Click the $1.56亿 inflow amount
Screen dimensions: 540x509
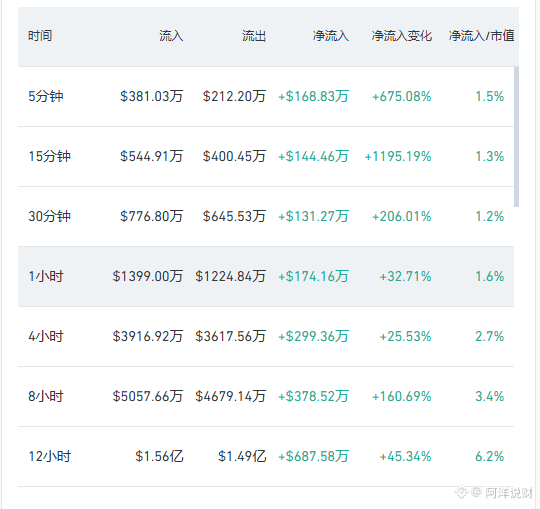[x=159, y=456]
